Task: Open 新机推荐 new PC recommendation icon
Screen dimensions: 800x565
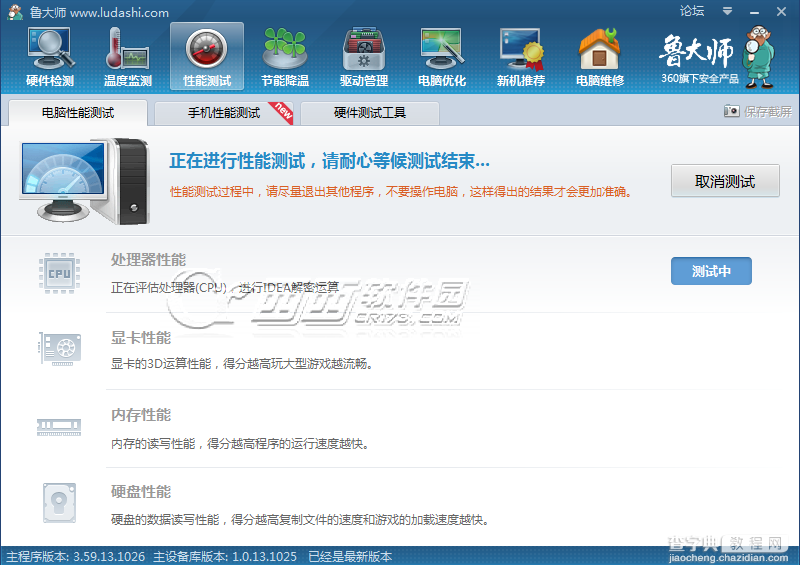Action: 520,57
